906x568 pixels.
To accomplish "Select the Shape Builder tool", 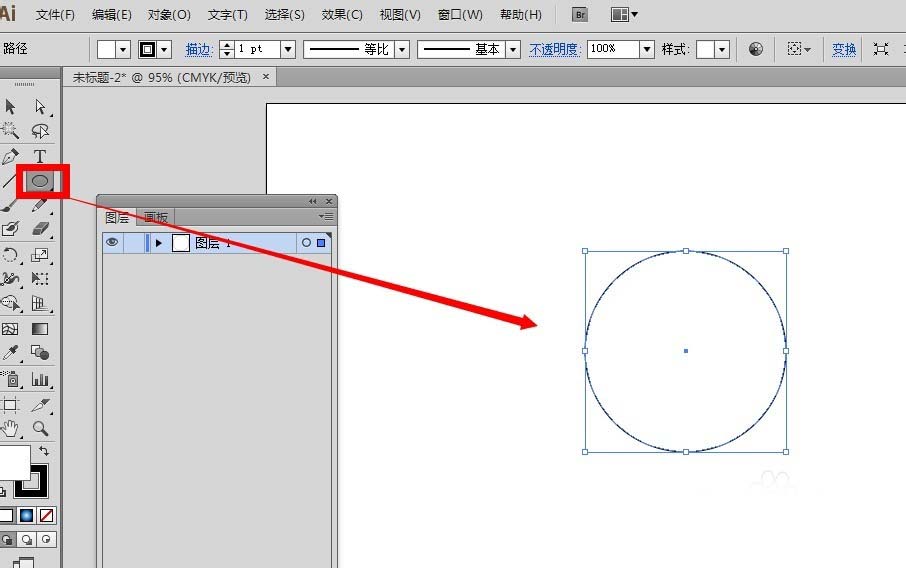I will (x=10, y=303).
